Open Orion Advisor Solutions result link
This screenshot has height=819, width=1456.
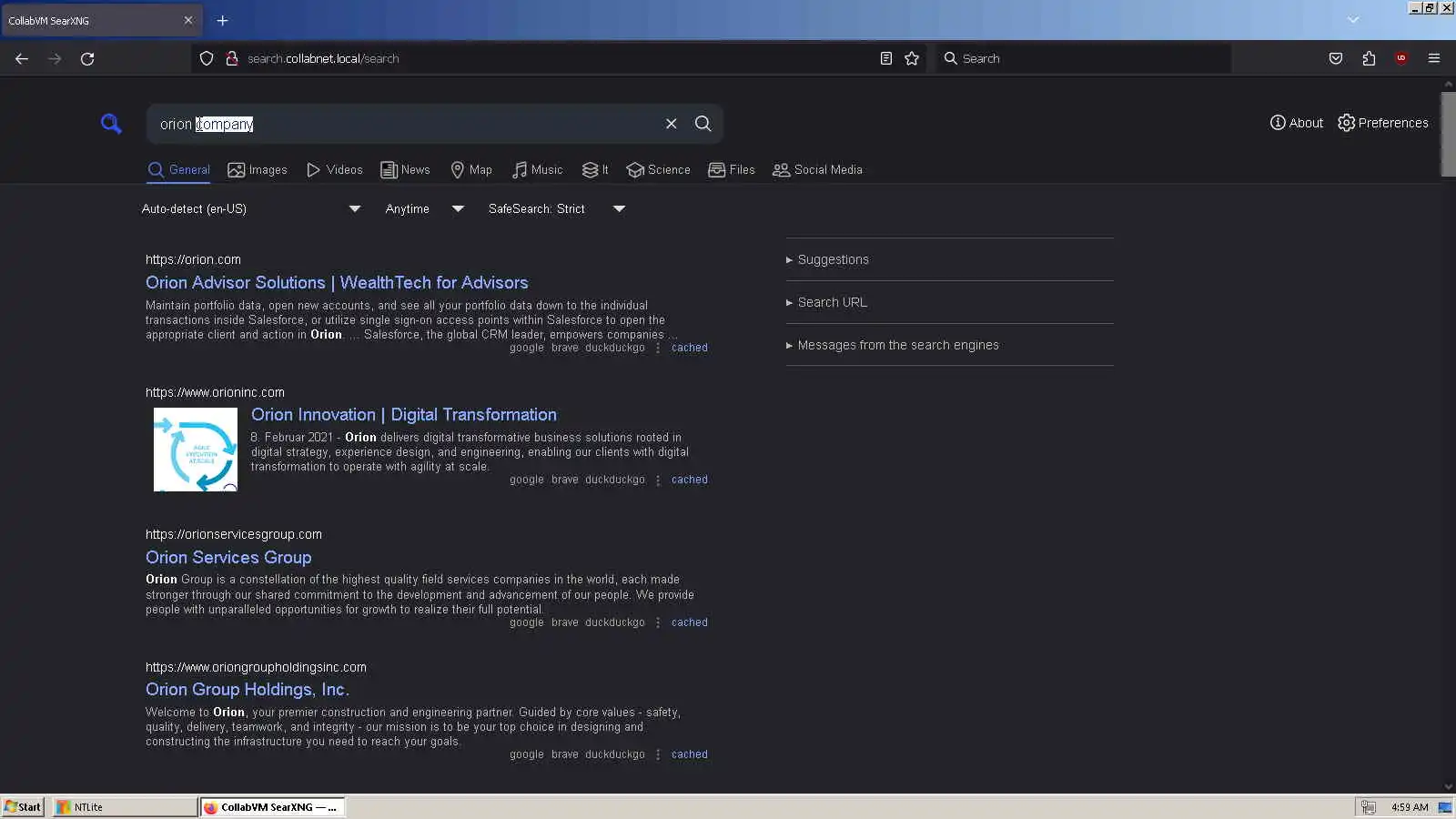[337, 283]
